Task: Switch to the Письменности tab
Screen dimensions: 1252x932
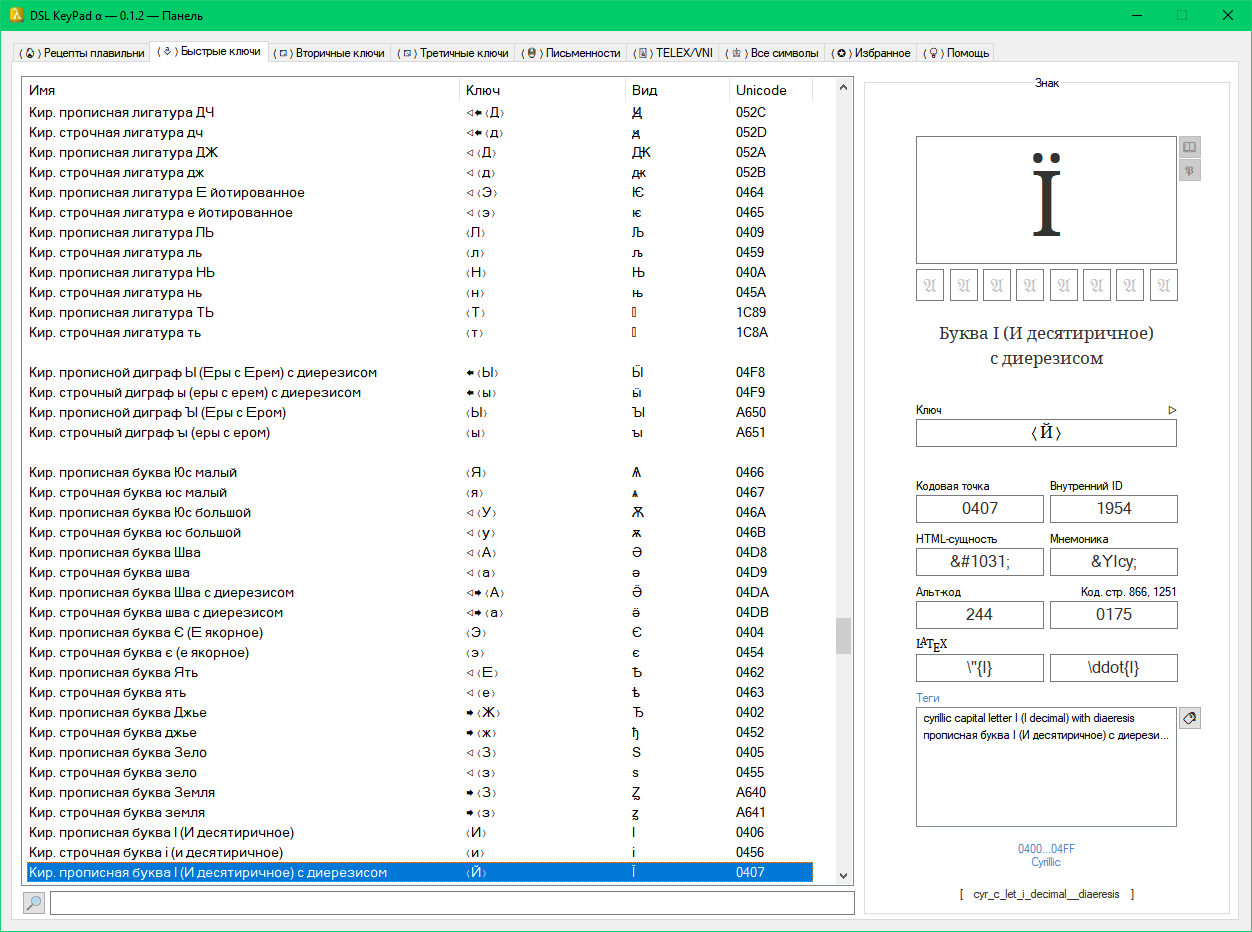Action: point(573,53)
